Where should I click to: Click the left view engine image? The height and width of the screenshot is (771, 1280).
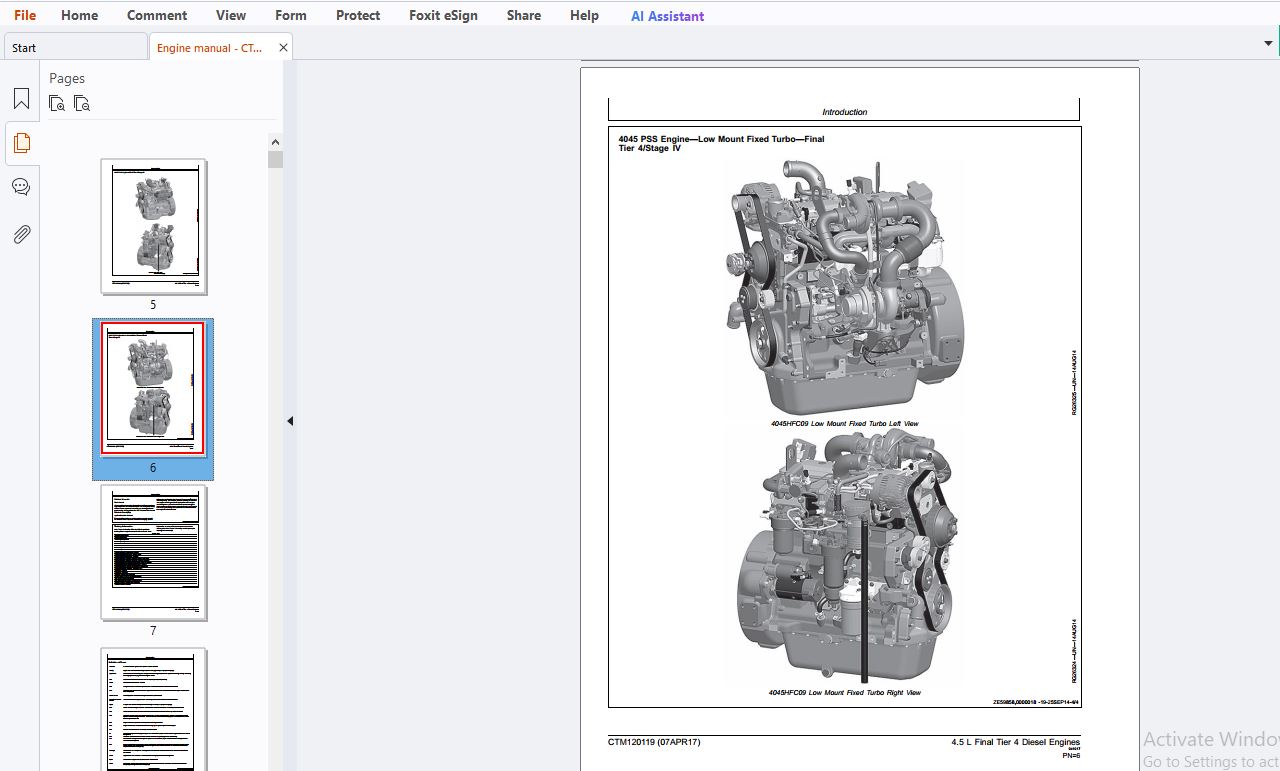[845, 287]
